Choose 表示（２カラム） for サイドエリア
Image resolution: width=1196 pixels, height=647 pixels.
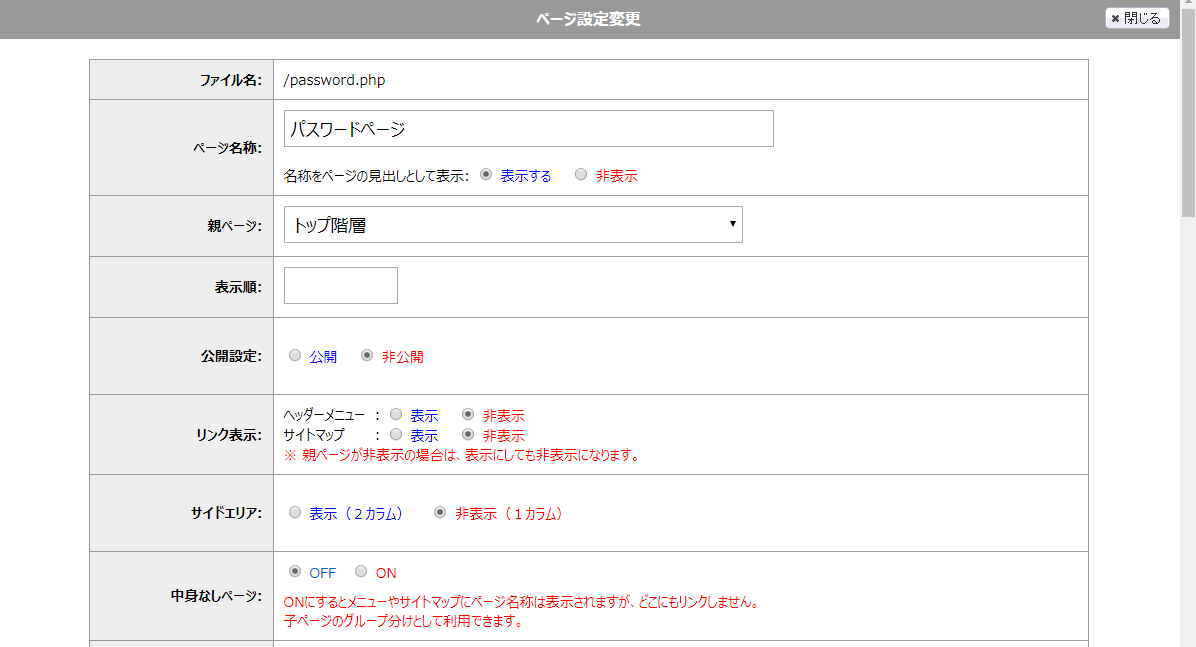click(x=295, y=513)
